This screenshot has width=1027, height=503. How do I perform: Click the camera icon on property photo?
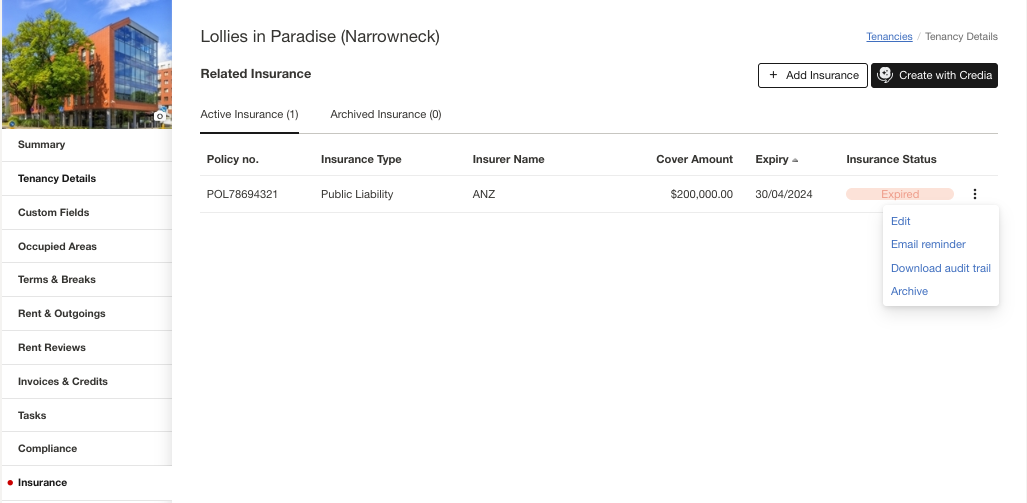pos(160,117)
